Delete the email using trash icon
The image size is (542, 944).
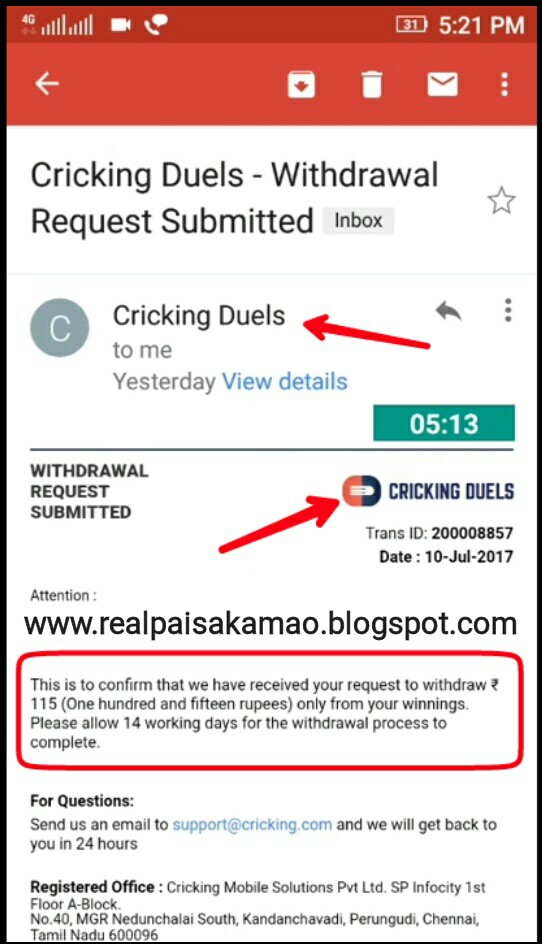point(372,84)
